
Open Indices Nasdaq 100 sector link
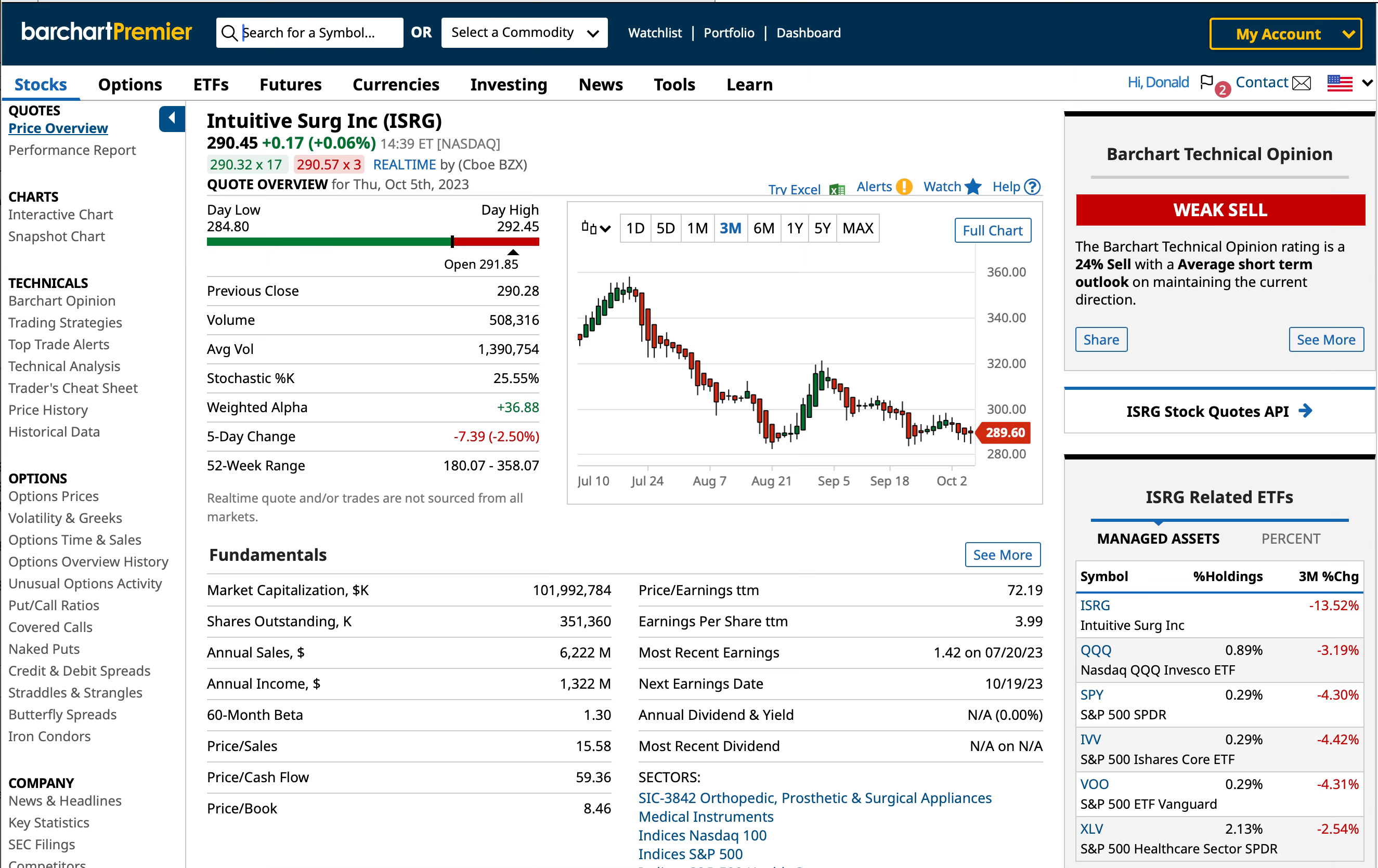(702, 835)
